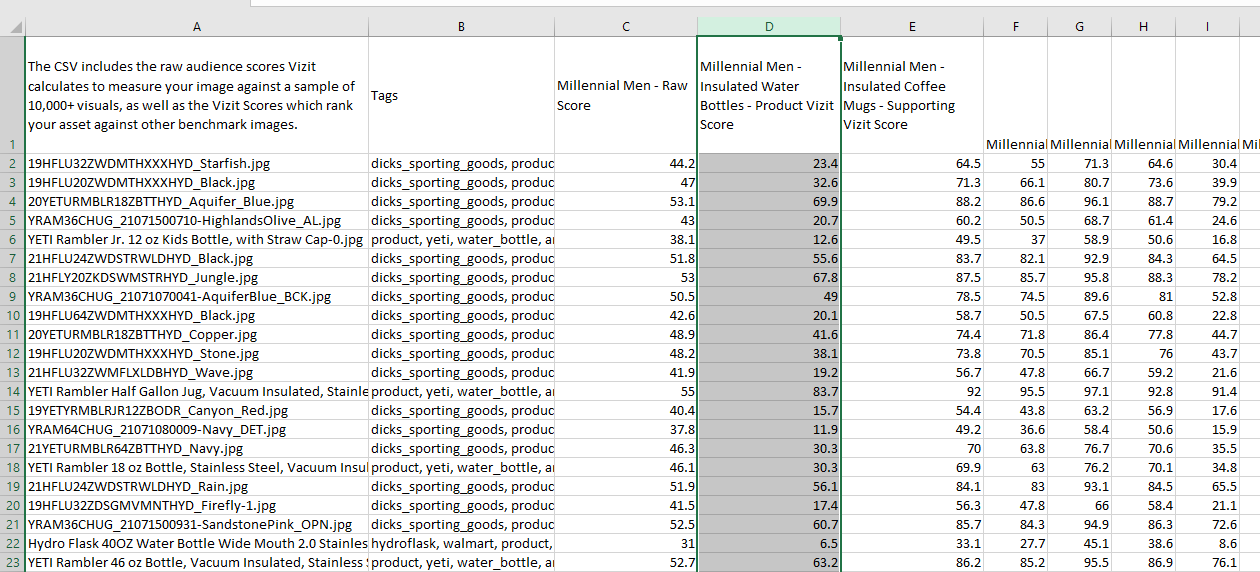Click the Select All corner button
Viewport: 1260px width, 572px height.
[x=12, y=27]
